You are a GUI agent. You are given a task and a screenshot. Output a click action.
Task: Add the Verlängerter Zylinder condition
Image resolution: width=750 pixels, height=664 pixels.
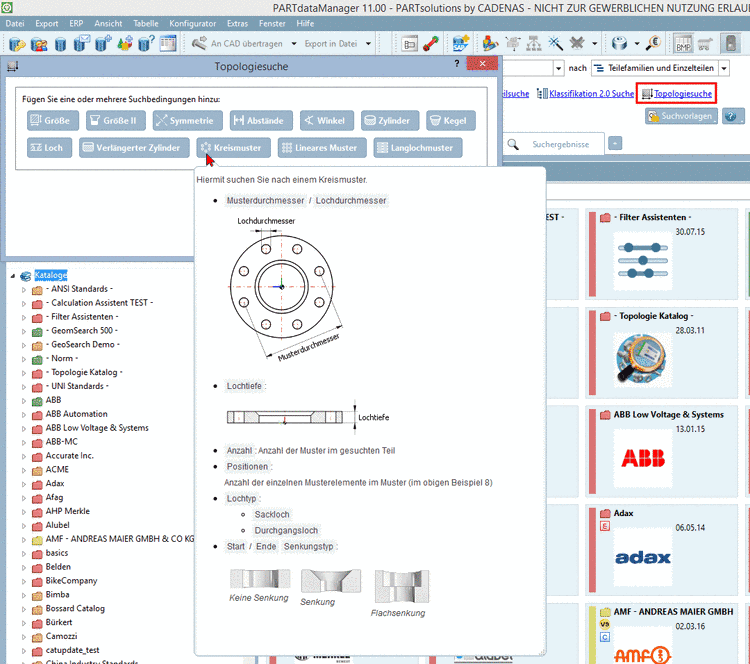point(134,148)
